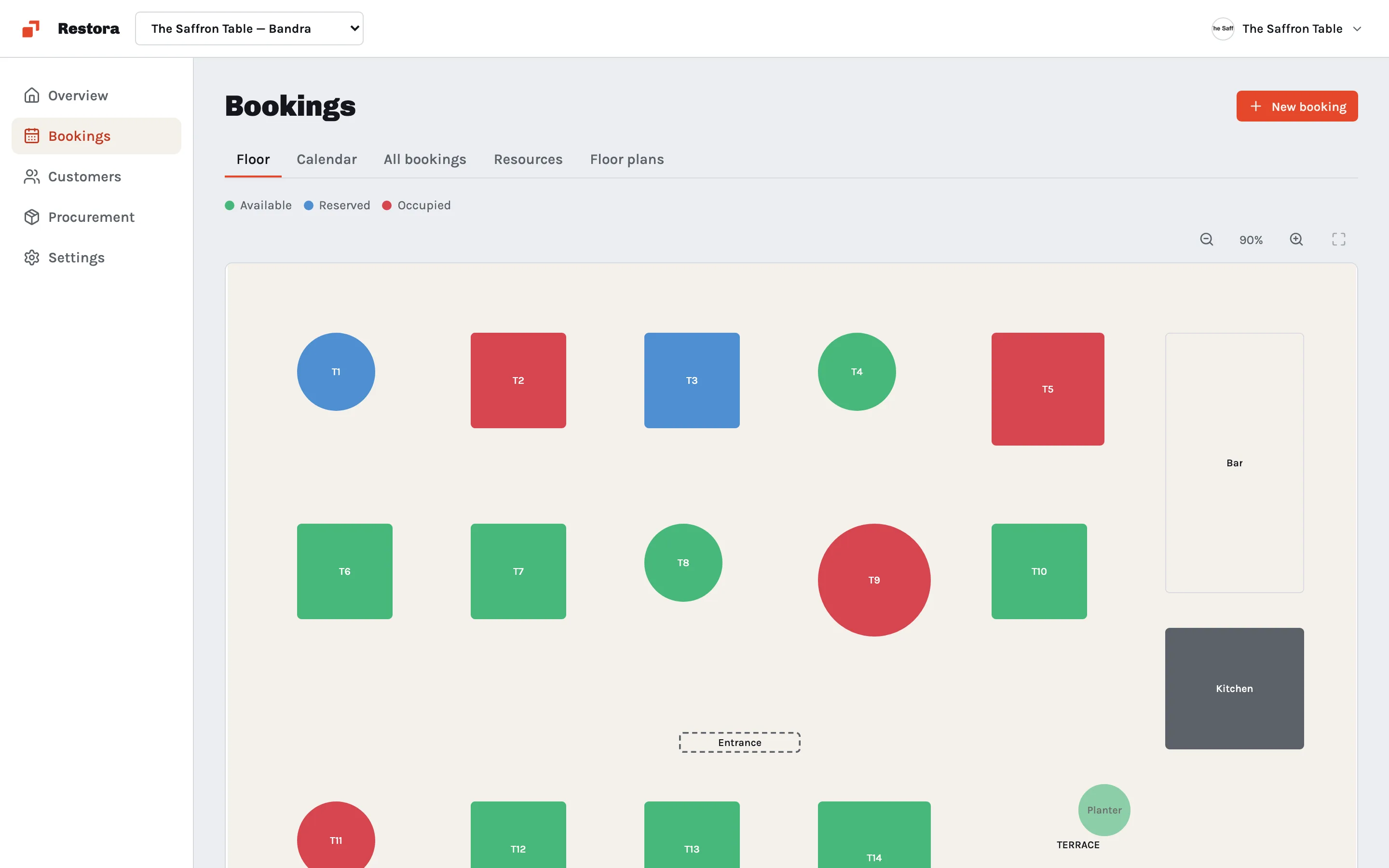Open the Resources tab
The width and height of the screenshot is (1389, 868).
(528, 160)
